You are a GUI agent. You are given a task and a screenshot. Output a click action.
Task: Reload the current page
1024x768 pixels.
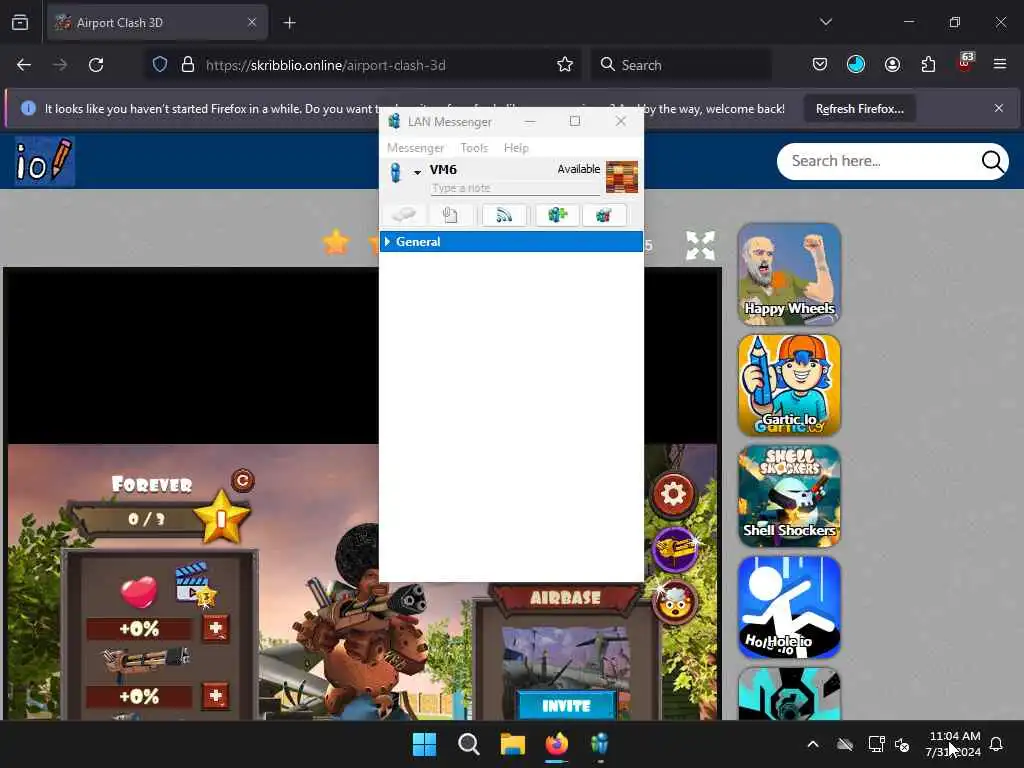(96, 65)
